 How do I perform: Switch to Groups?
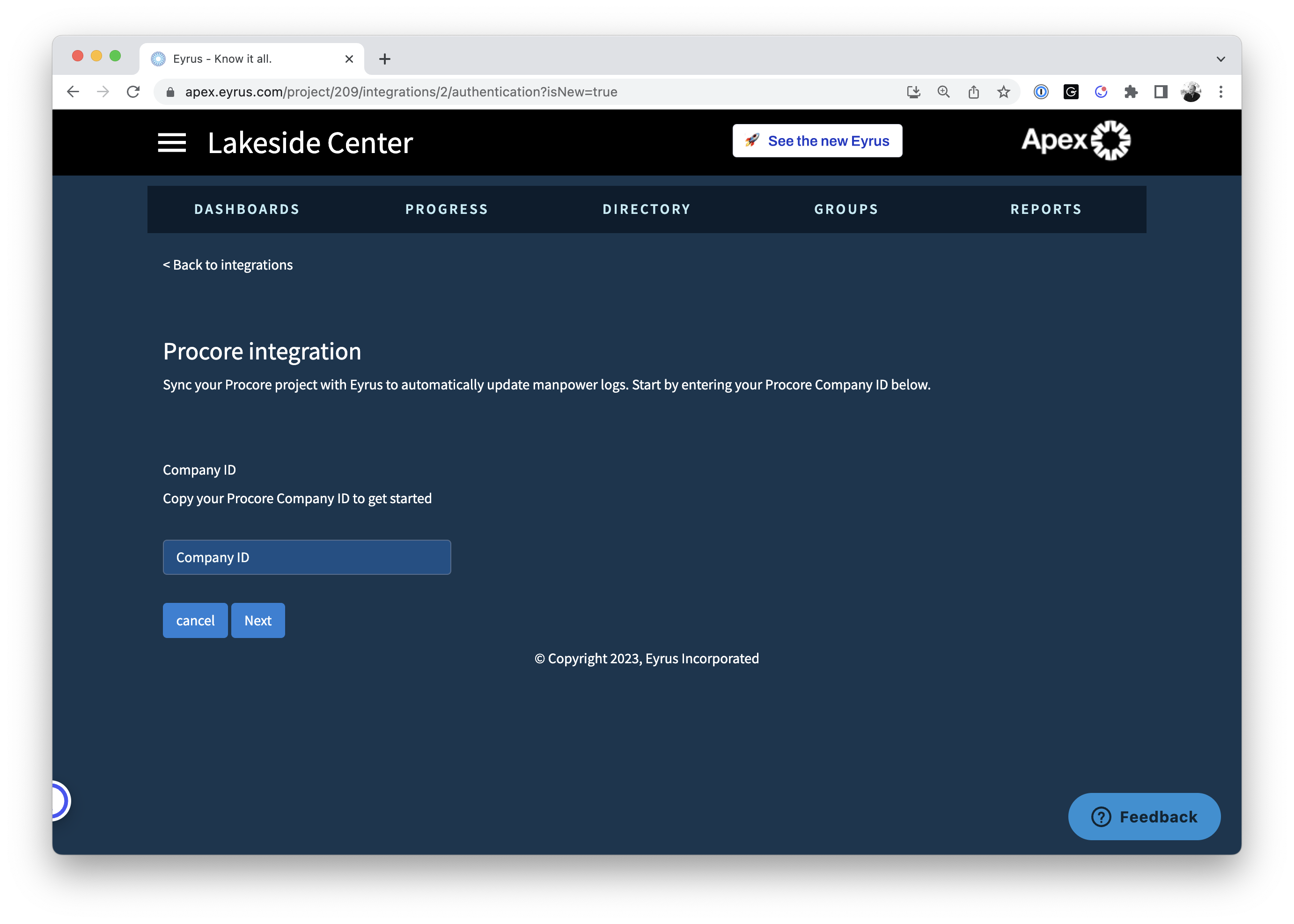click(x=846, y=209)
